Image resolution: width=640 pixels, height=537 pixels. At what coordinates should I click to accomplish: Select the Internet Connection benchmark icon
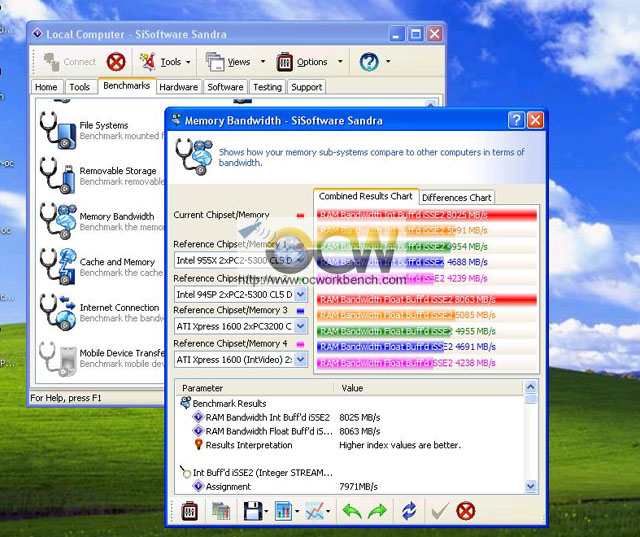click(x=58, y=312)
